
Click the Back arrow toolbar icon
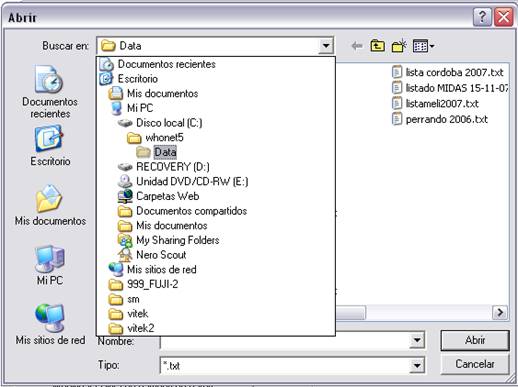pos(357,46)
